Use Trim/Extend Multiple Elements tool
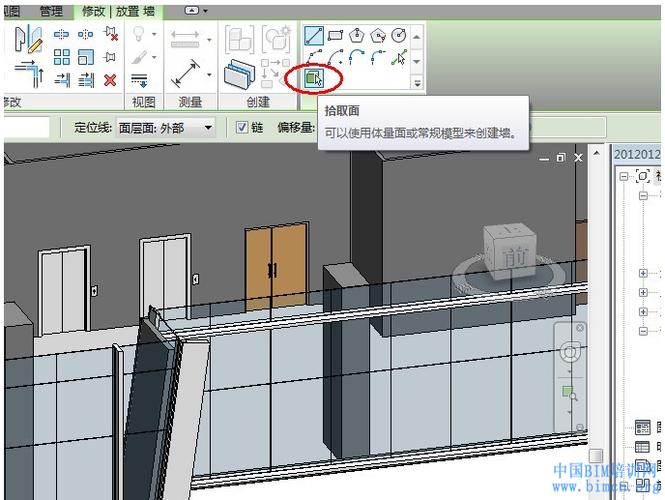Image resolution: width=665 pixels, height=500 pixels. pos(86,80)
